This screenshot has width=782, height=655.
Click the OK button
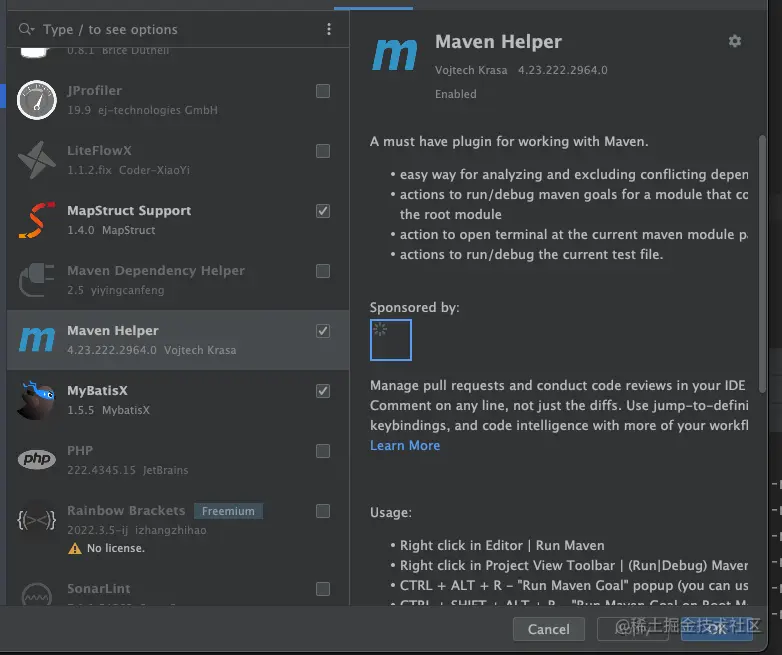[x=717, y=629]
